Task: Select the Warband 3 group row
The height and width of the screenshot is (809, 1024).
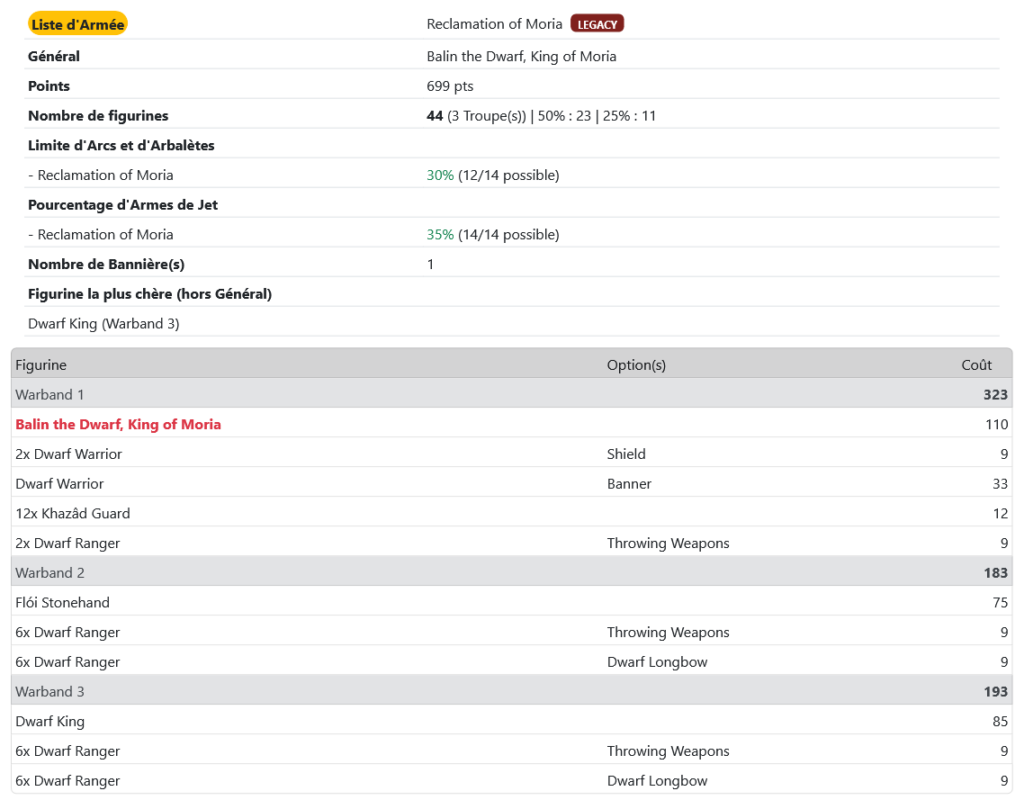Action: point(511,691)
